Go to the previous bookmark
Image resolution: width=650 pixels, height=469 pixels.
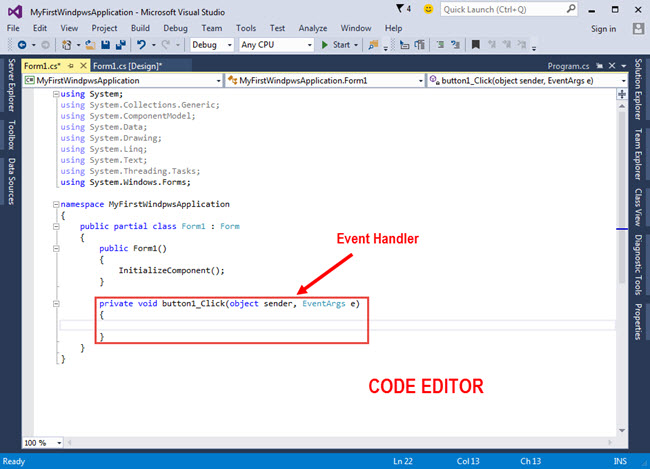click(x=492, y=45)
